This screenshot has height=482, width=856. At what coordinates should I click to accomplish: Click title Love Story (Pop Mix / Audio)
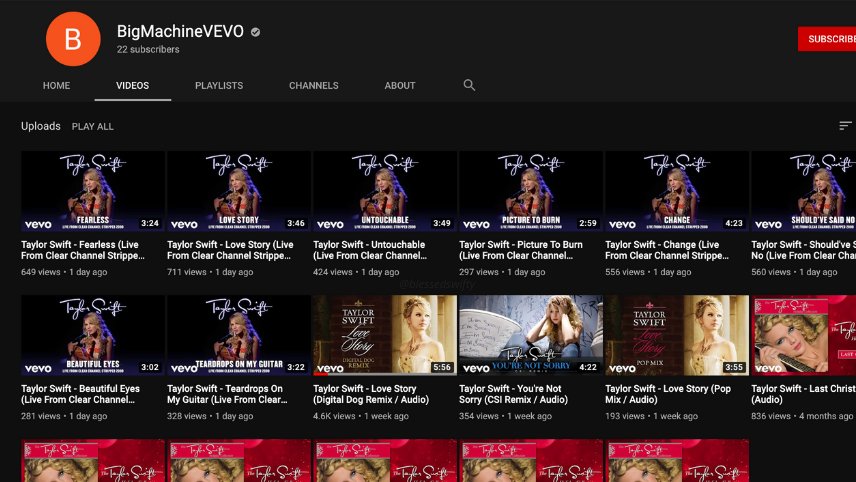668,394
